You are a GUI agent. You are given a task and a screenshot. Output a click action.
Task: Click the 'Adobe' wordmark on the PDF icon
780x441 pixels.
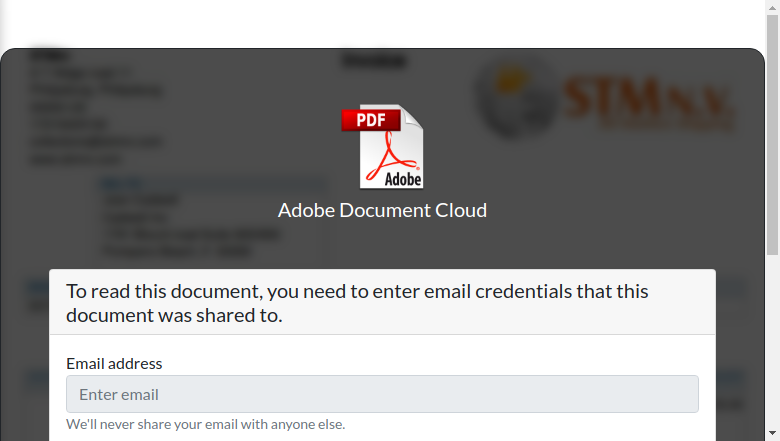point(403,178)
